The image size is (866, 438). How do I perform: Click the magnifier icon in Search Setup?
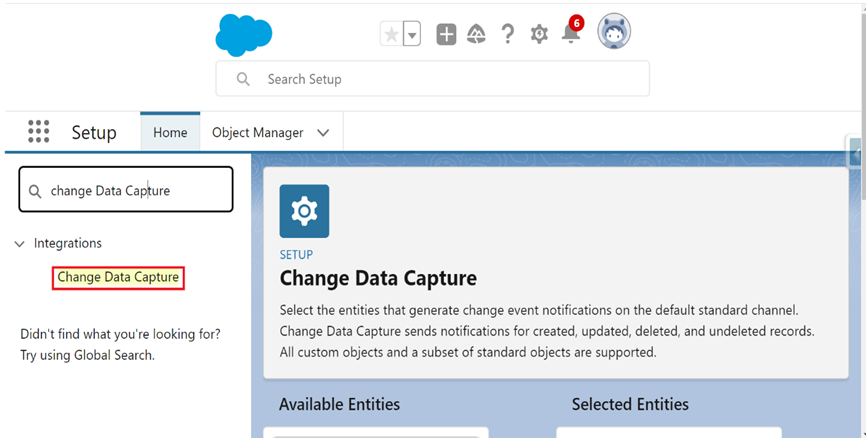[243, 79]
